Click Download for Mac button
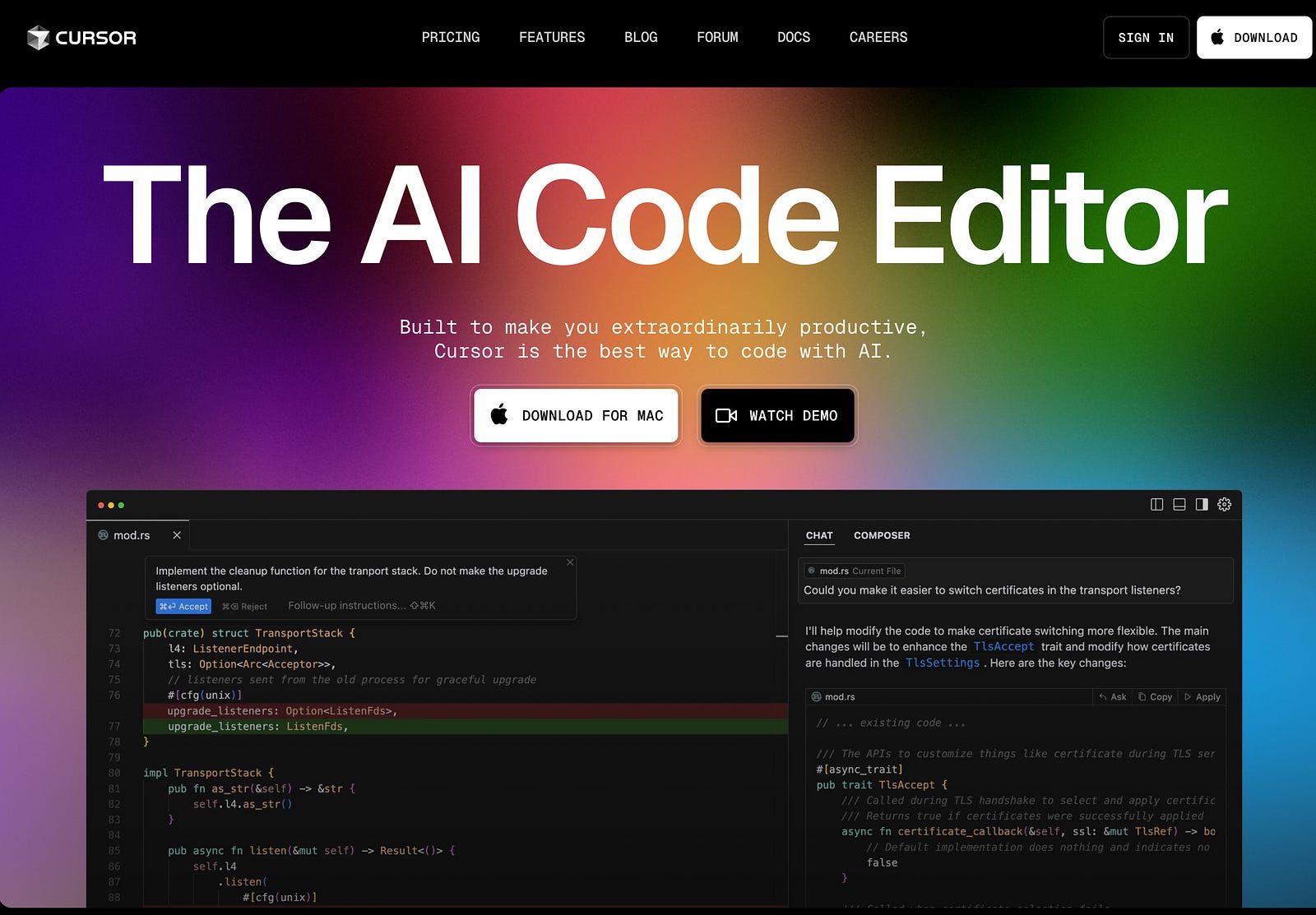The height and width of the screenshot is (915, 1316). [x=576, y=416]
